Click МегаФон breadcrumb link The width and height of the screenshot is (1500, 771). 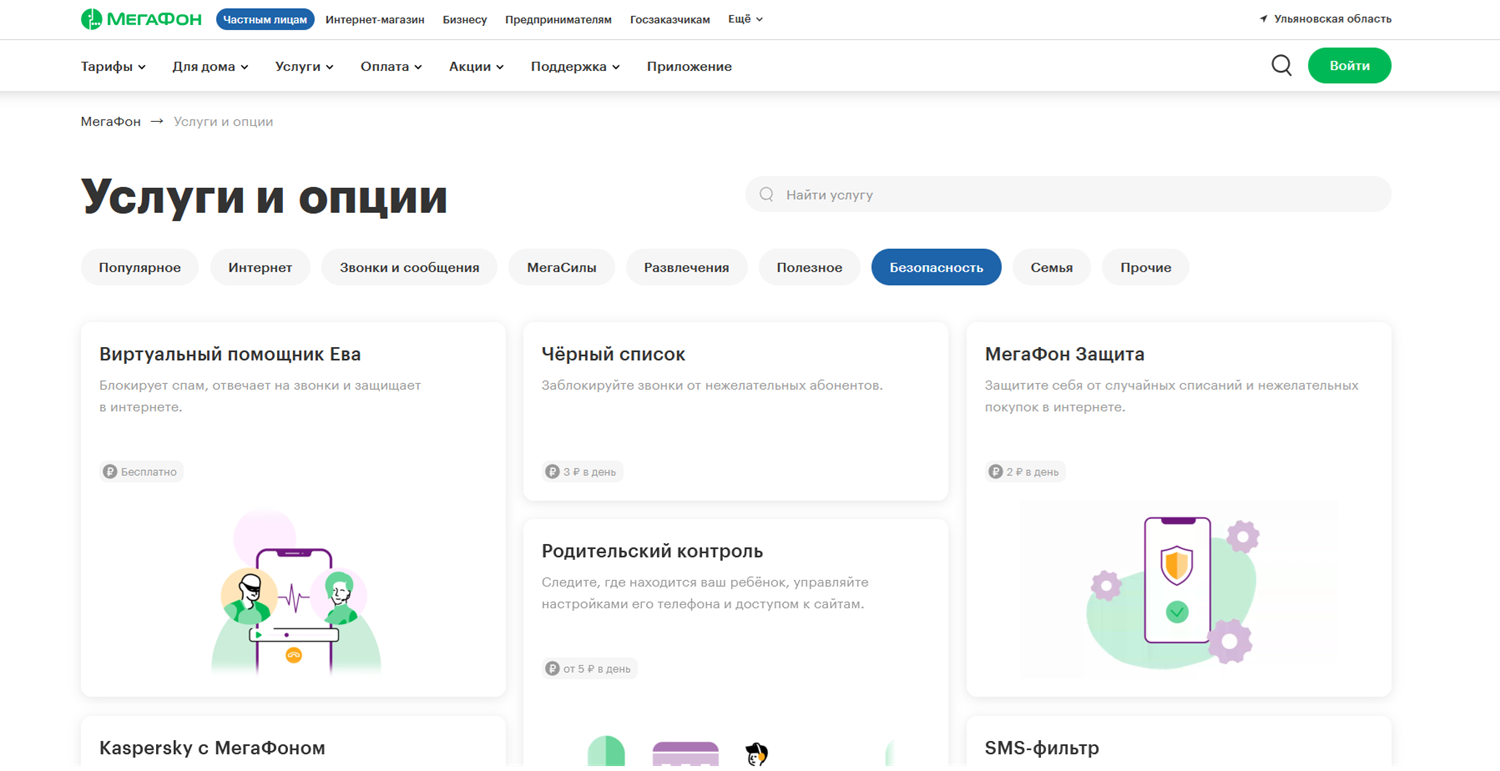pyautogui.click(x=111, y=122)
